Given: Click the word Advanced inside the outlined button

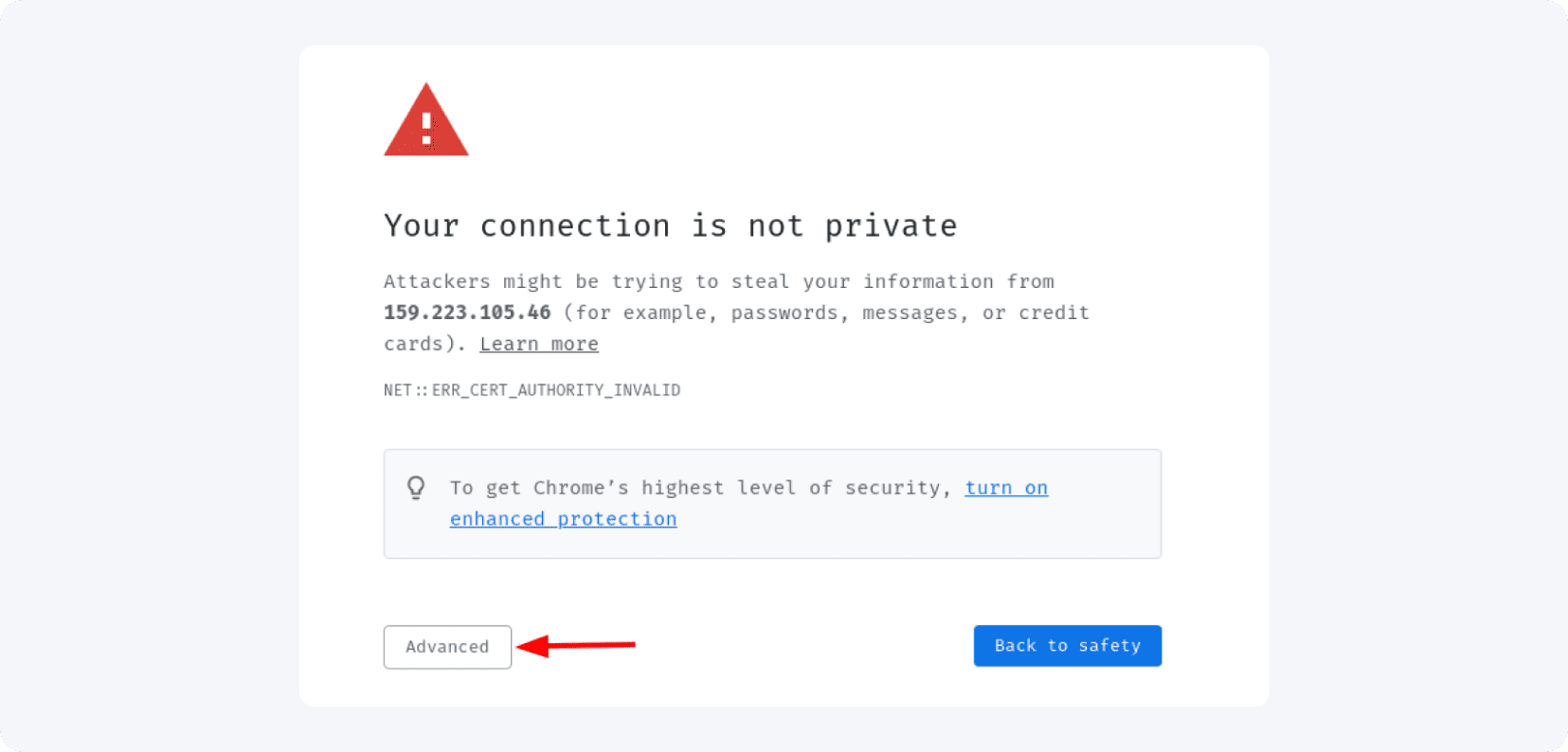Looking at the screenshot, I should point(447,647).
